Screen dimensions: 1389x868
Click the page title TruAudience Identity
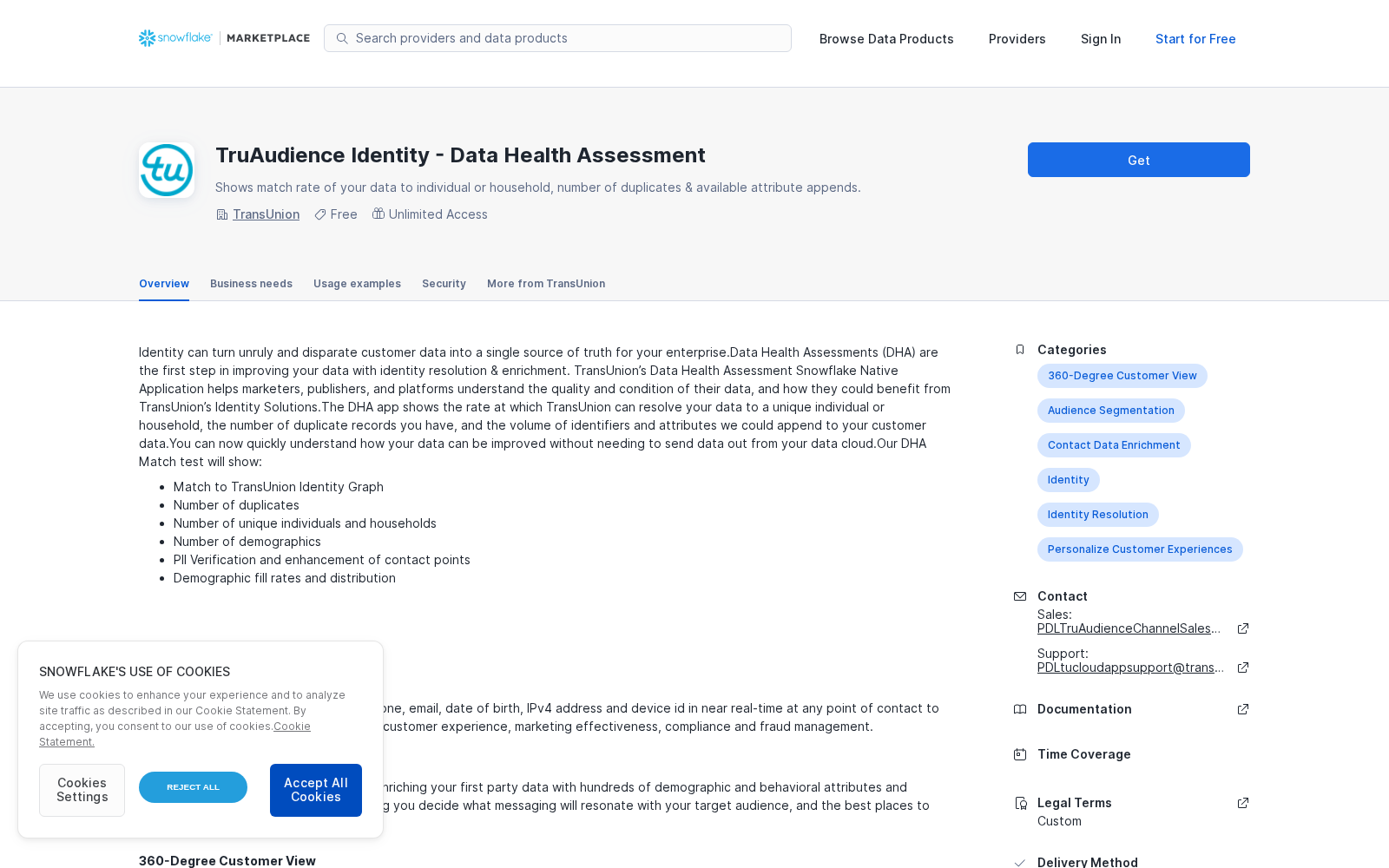[x=460, y=155]
